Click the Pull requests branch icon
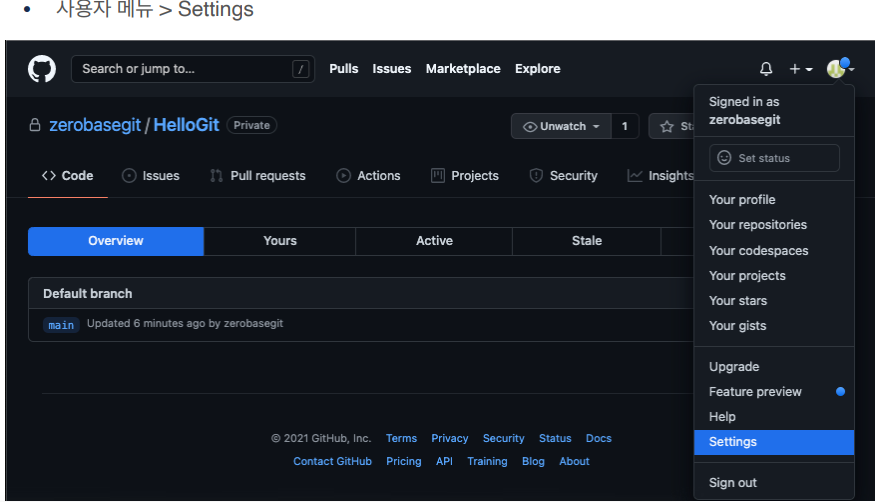Image resolution: width=877 pixels, height=502 pixels. [216, 176]
